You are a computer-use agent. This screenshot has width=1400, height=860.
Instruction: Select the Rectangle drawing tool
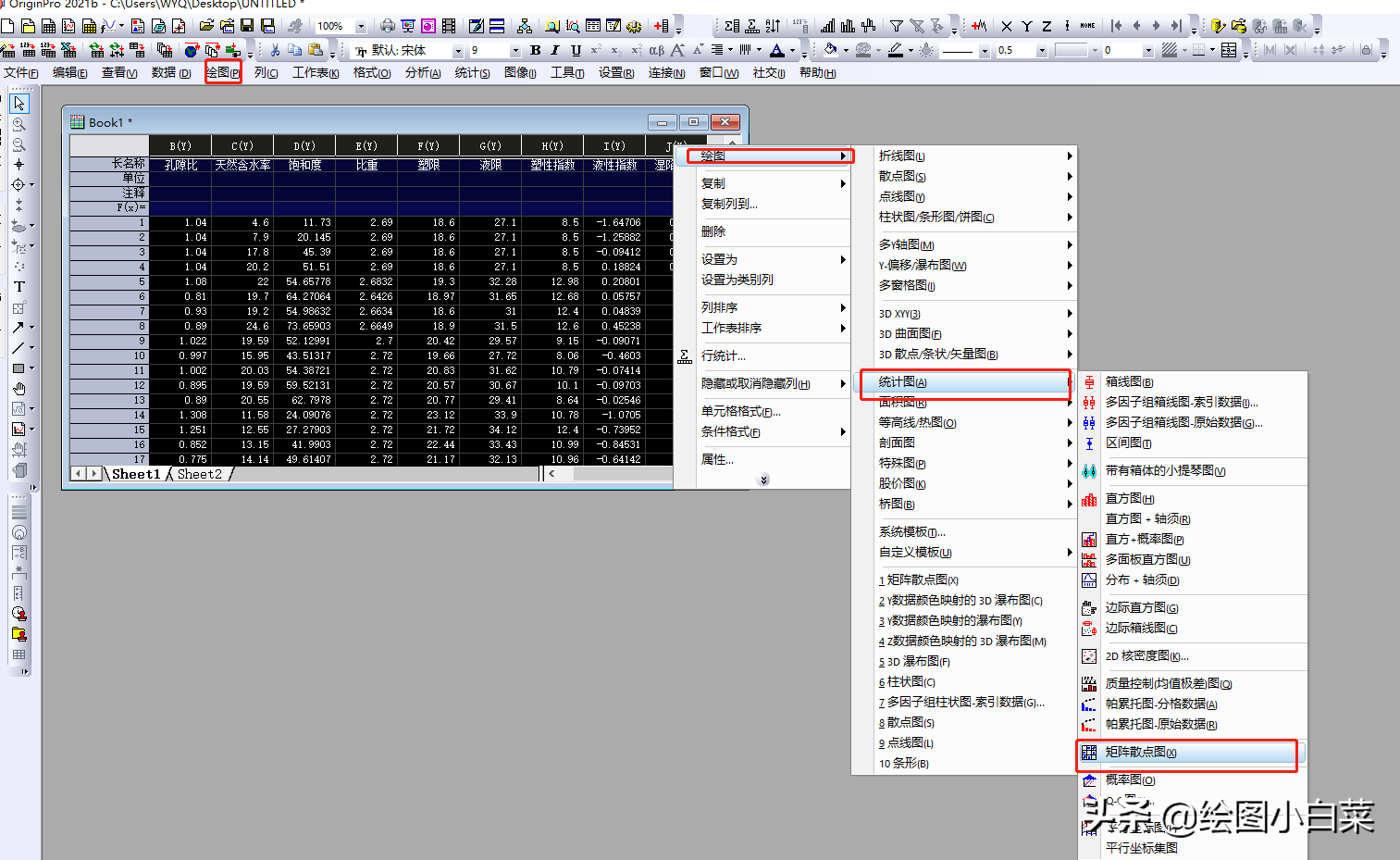(19, 368)
